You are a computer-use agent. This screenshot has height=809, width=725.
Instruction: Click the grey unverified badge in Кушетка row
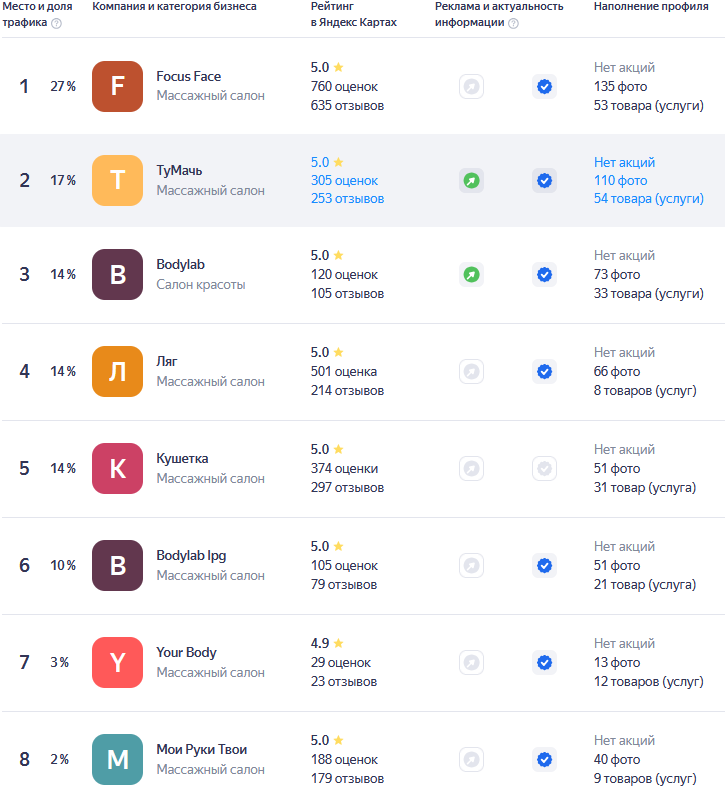point(544,468)
